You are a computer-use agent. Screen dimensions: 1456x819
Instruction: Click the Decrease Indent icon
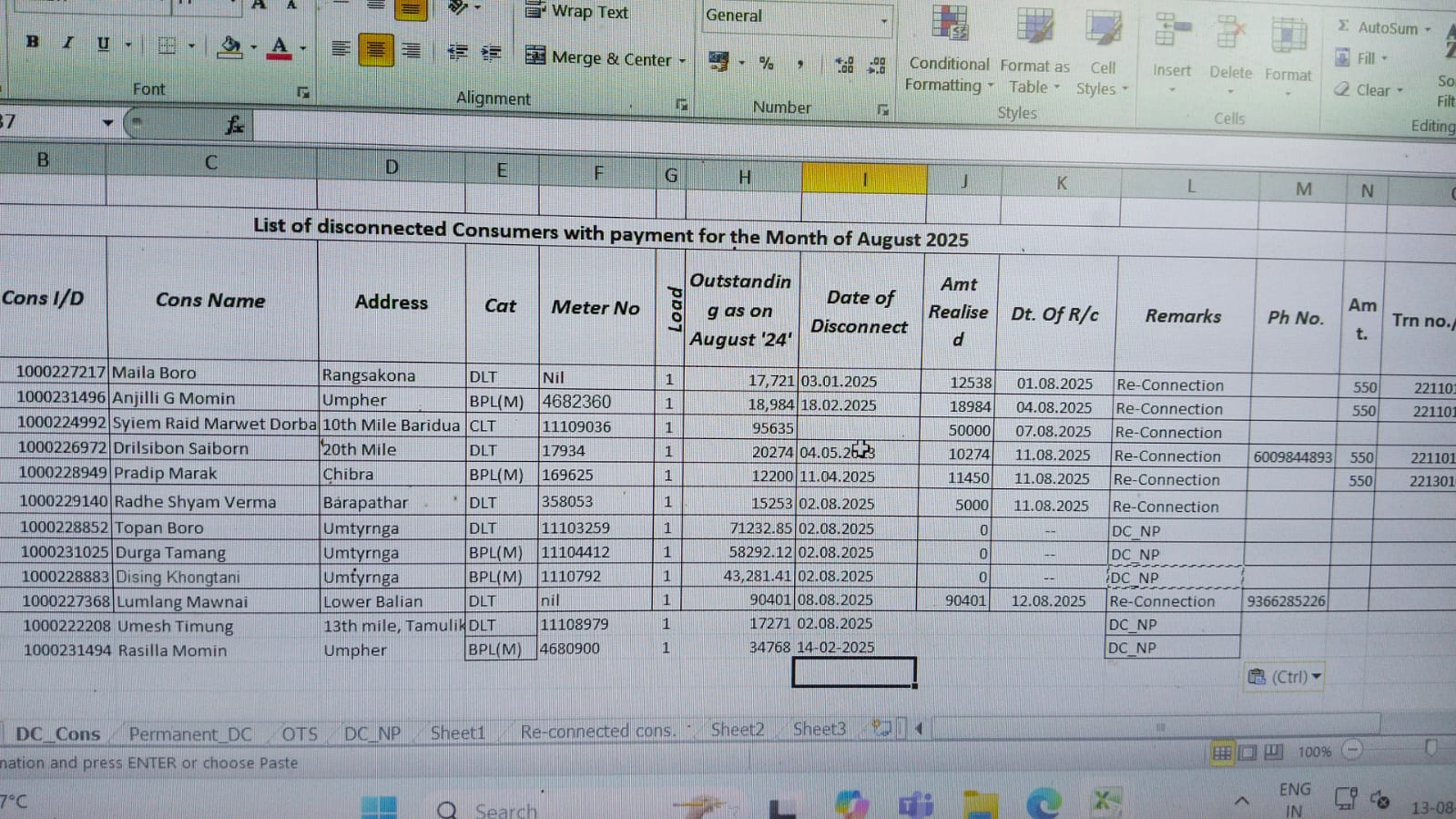coord(458,53)
